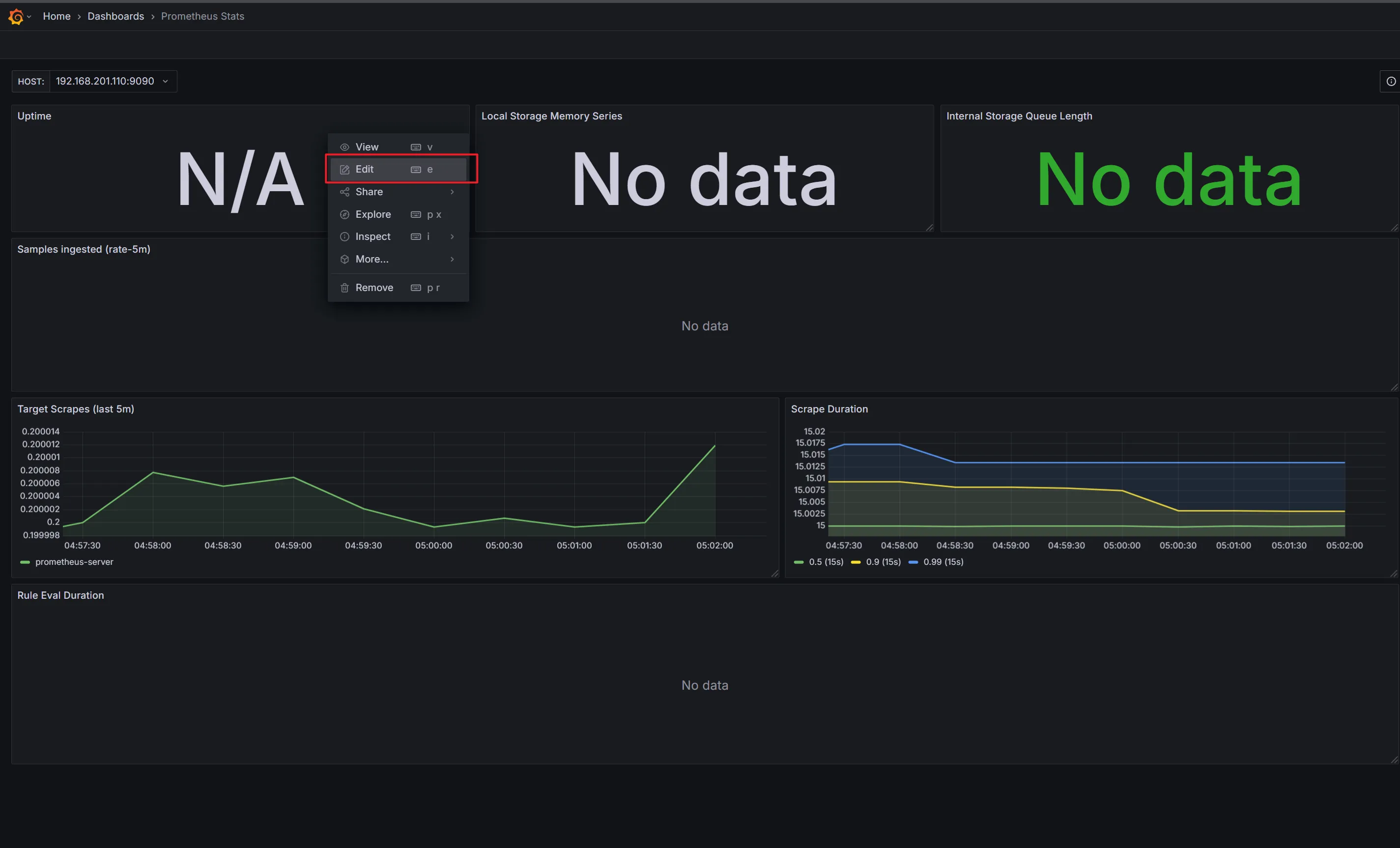Viewport: 1400px width, 848px height.
Task: Click the trash icon beside Remove
Action: 344,288
